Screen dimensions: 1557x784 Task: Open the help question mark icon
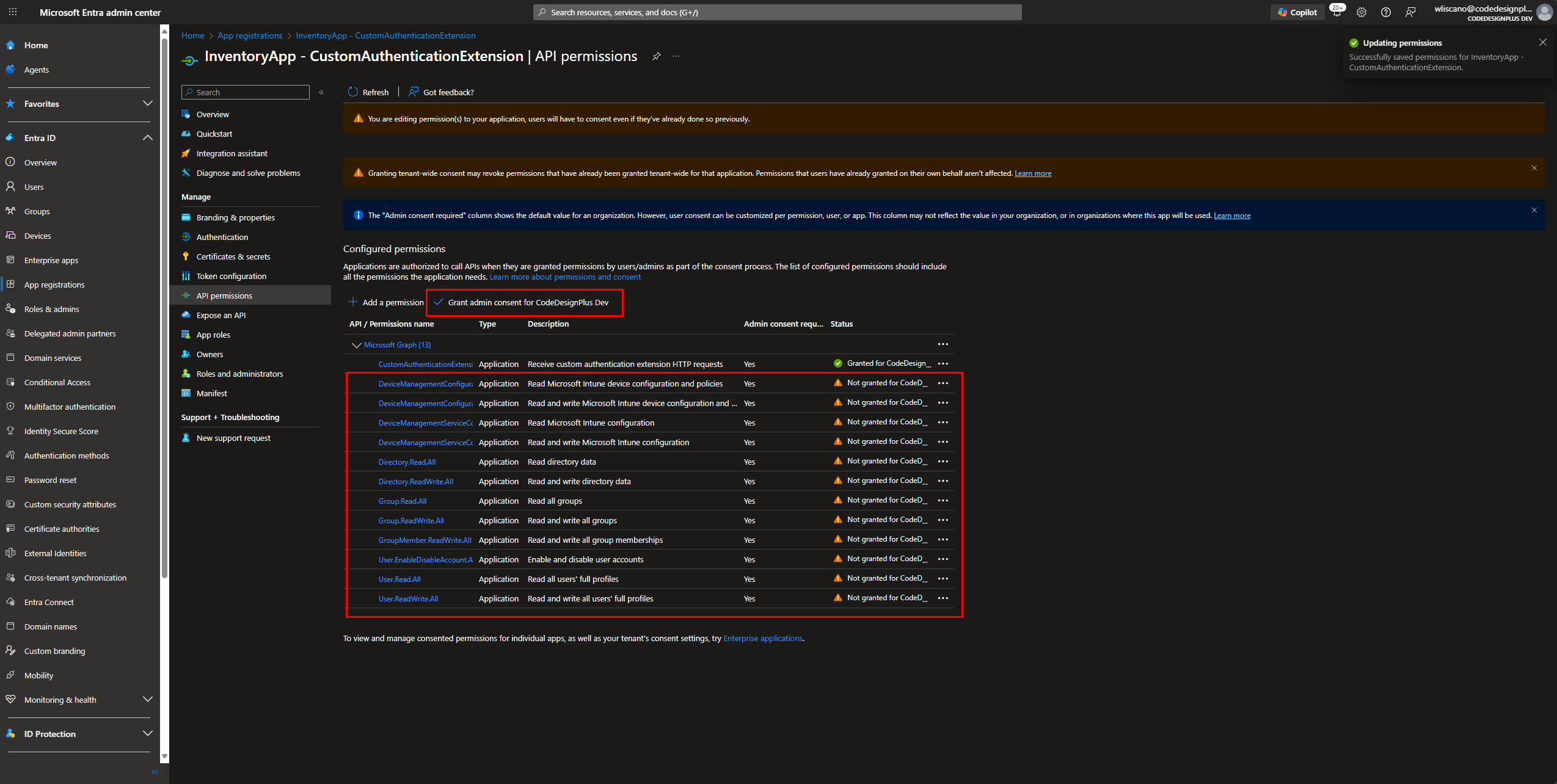[x=1386, y=12]
